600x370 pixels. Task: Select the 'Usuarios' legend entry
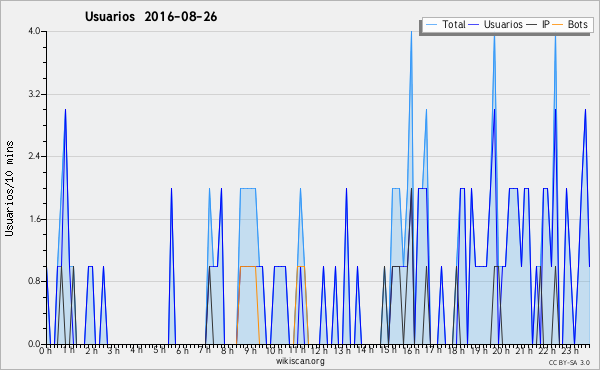coord(503,24)
